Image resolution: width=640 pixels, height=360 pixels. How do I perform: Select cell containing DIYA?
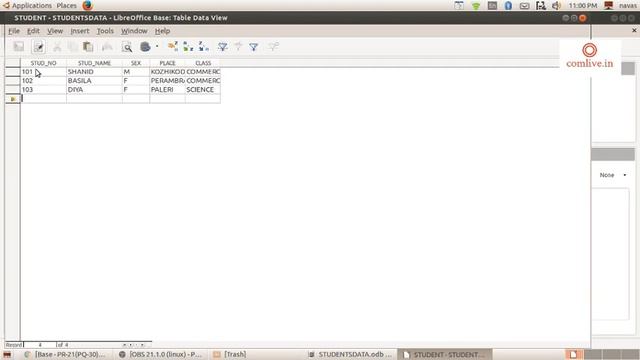[94, 90]
